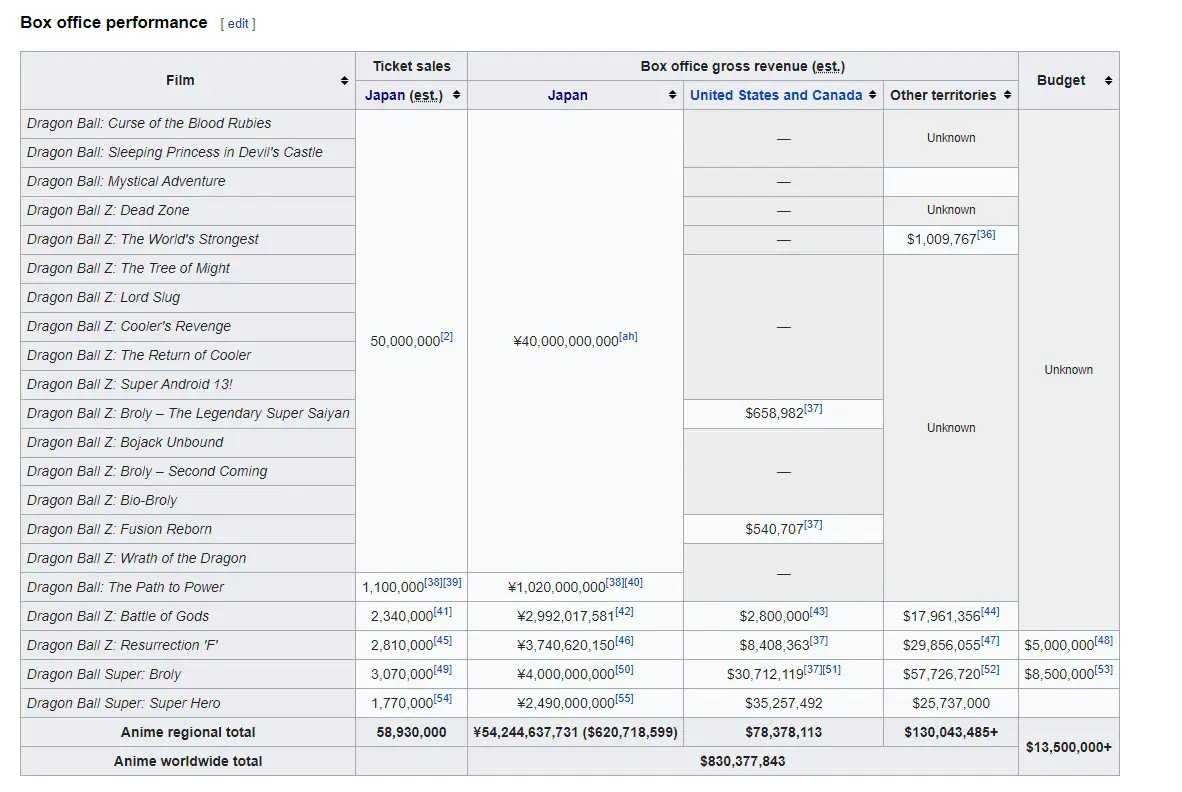This screenshot has height=792, width=1182.
Task: Open United States and Canada header link
Action: (776, 95)
